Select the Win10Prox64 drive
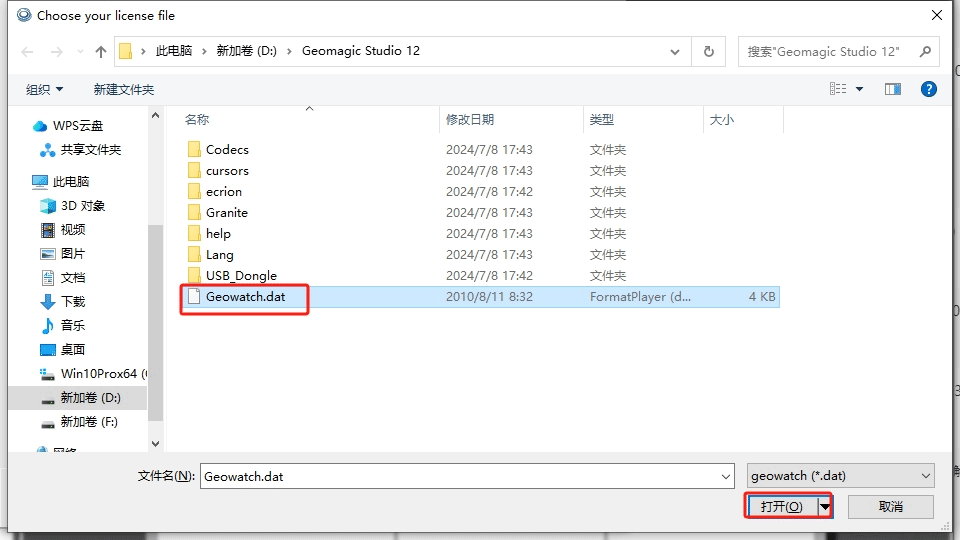 [x=92, y=373]
